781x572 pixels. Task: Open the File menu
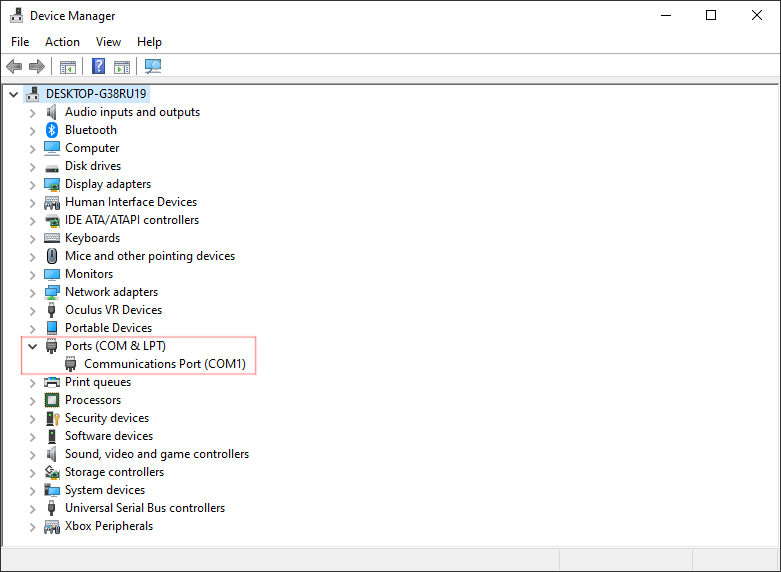pos(20,42)
